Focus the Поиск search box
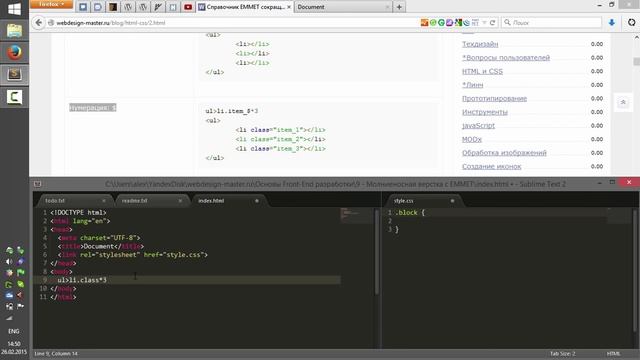Image resolution: width=640 pixels, height=360 pixels. (551, 23)
